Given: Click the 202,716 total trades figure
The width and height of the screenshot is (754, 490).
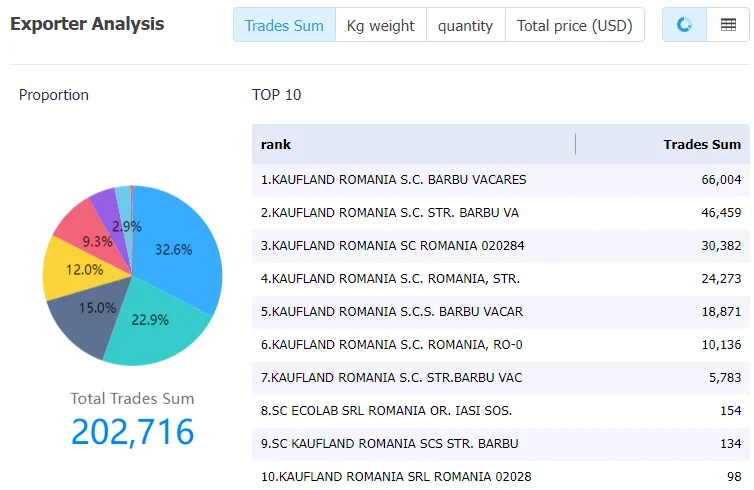Looking at the screenshot, I should (133, 431).
